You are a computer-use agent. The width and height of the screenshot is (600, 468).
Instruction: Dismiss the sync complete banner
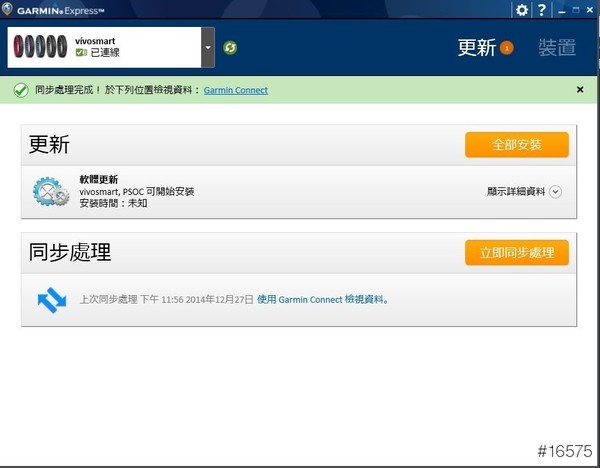point(580,90)
